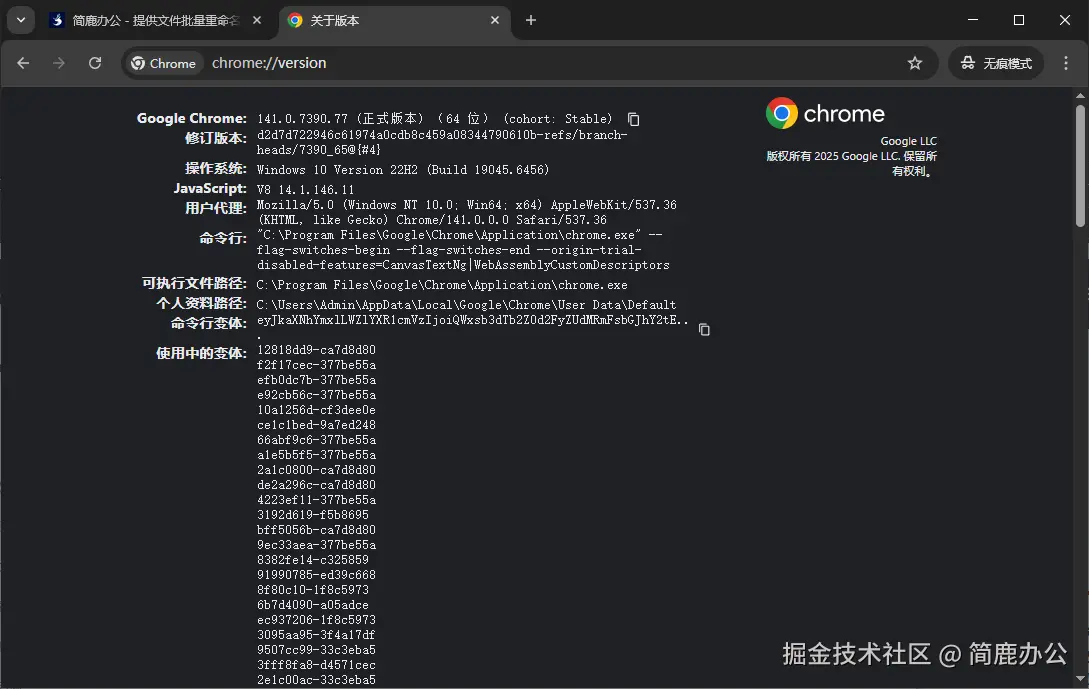This screenshot has height=689, width=1089.
Task: Click variation 66abf9c6-377be55a
Action: coord(316,440)
